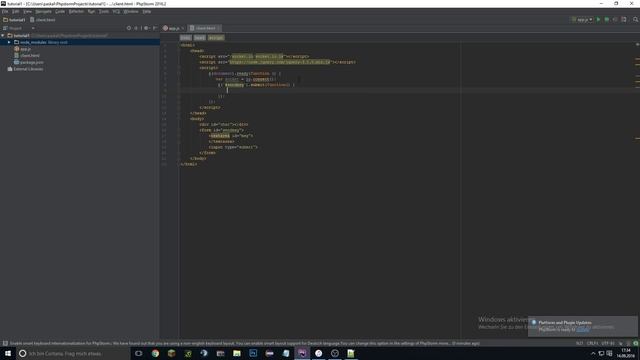Open the View menu
This screenshot has width=640, height=360.
point(27,11)
